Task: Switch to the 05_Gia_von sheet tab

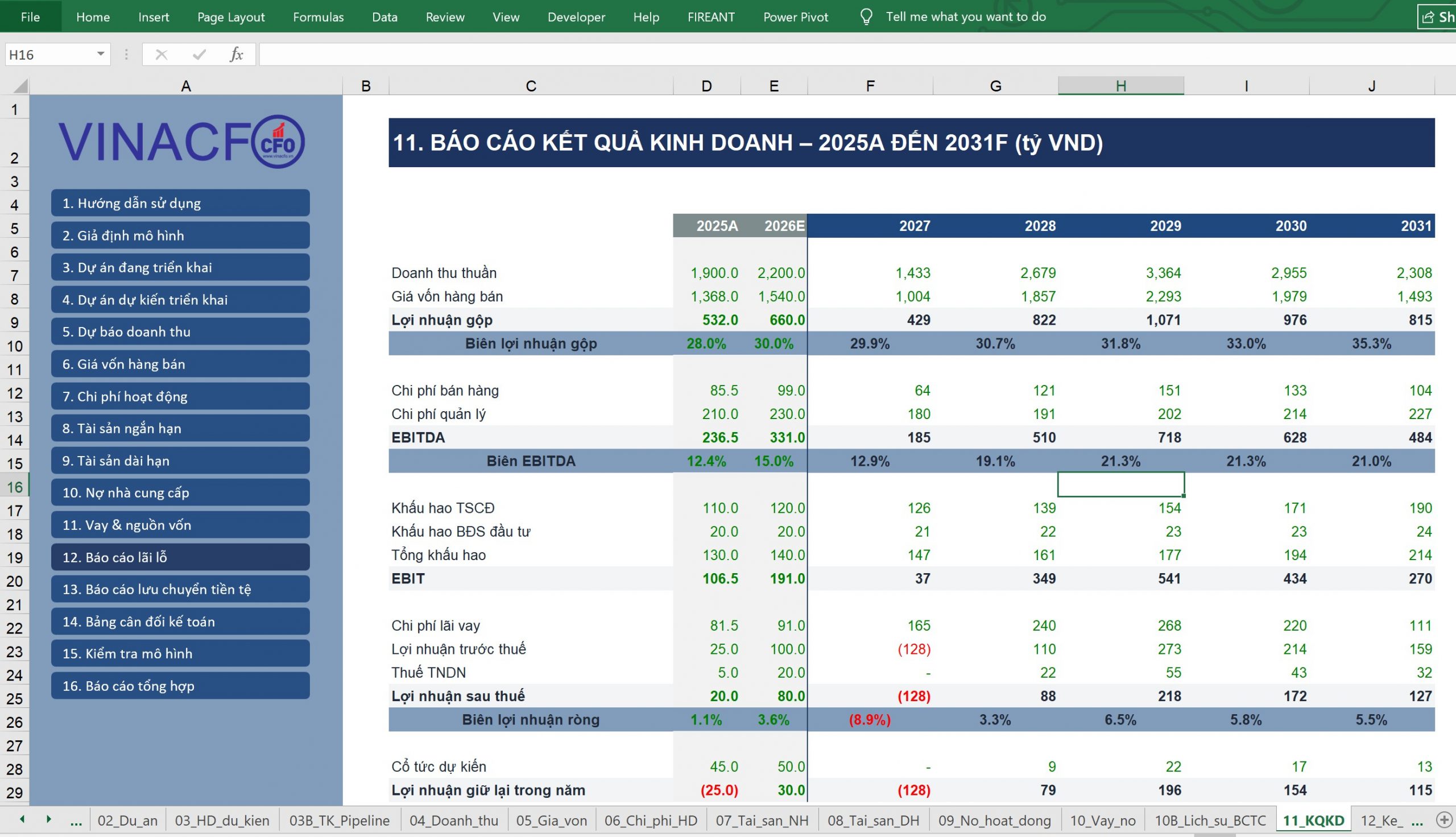Action: tap(552, 821)
